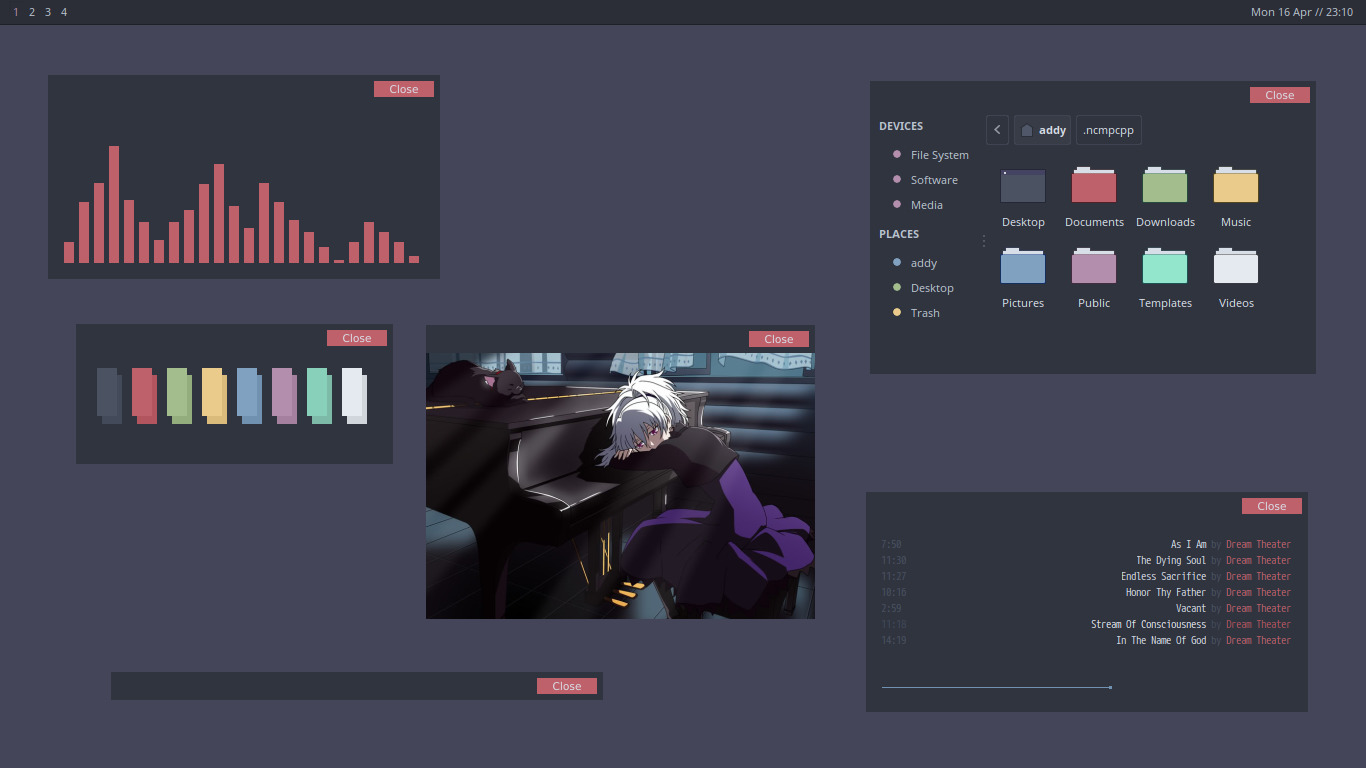Open the green Downloads folder
This screenshot has height=768, width=1366.
(x=1165, y=186)
